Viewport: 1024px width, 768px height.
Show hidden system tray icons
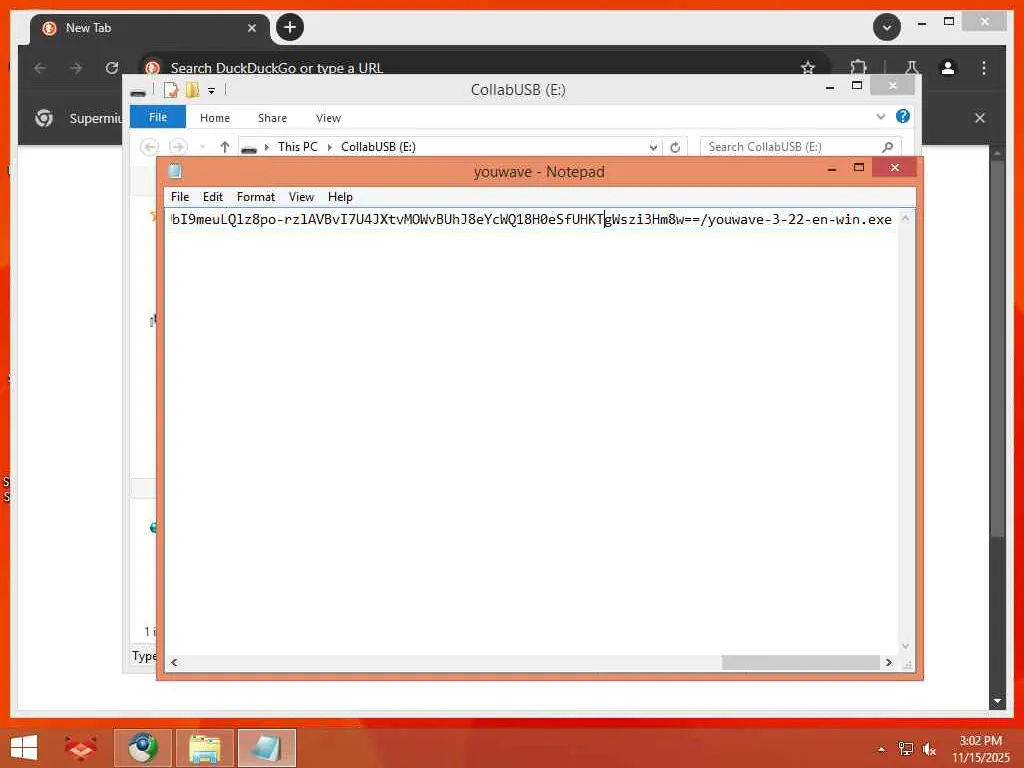click(x=881, y=749)
